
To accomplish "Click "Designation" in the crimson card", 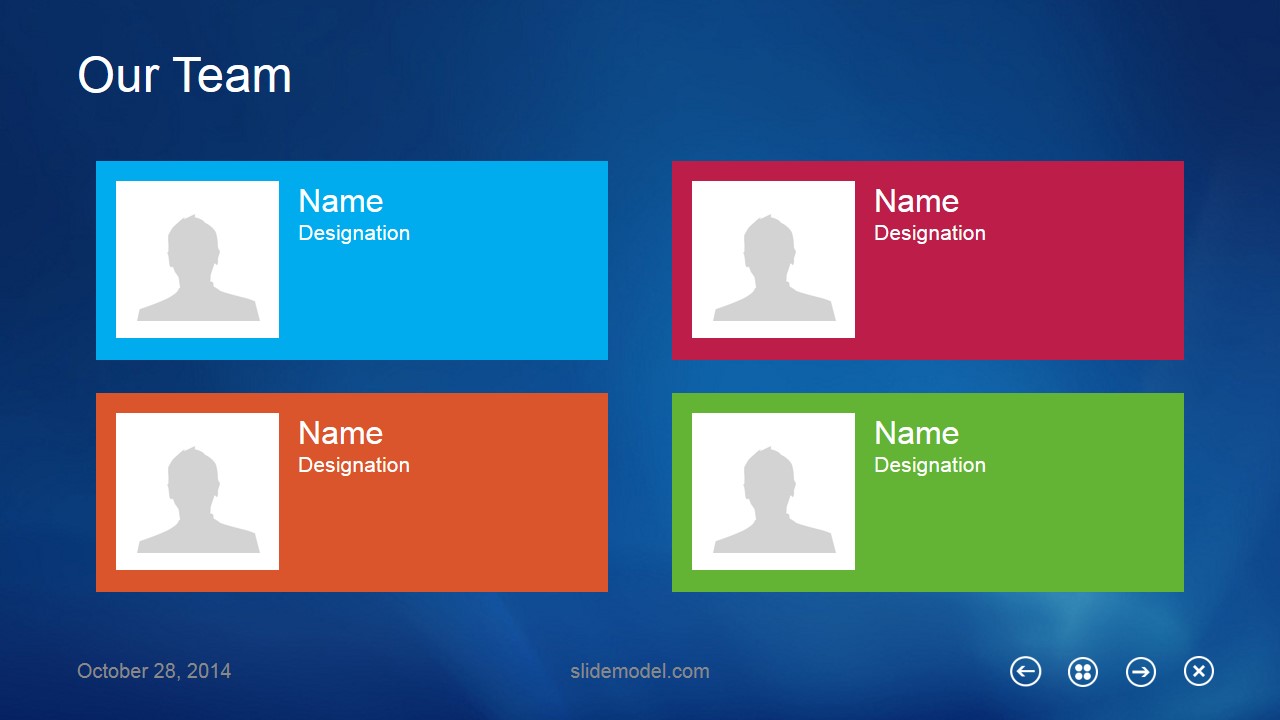I will (x=930, y=233).
